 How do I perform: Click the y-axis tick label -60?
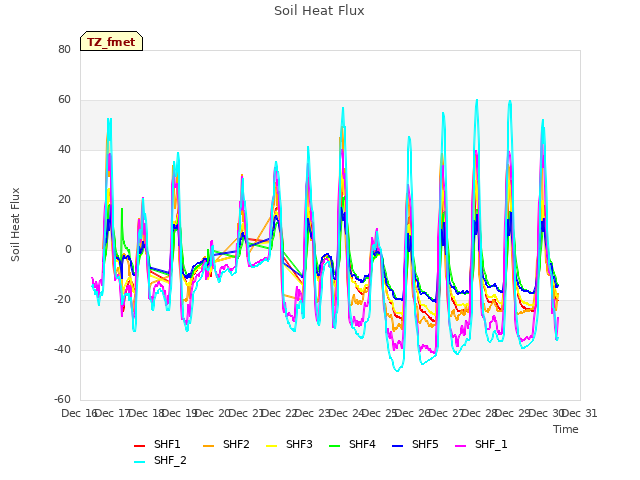tap(63, 400)
